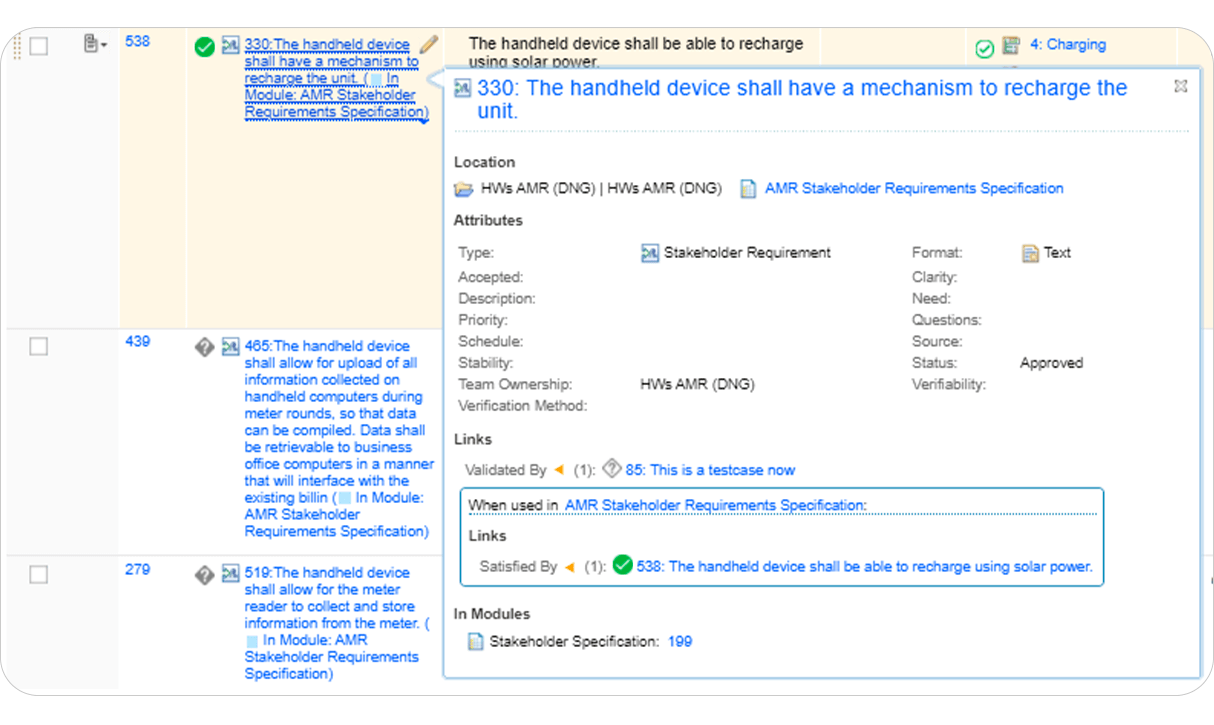
Task: Click the pencil edit icon for requirement 330
Action: [429, 44]
